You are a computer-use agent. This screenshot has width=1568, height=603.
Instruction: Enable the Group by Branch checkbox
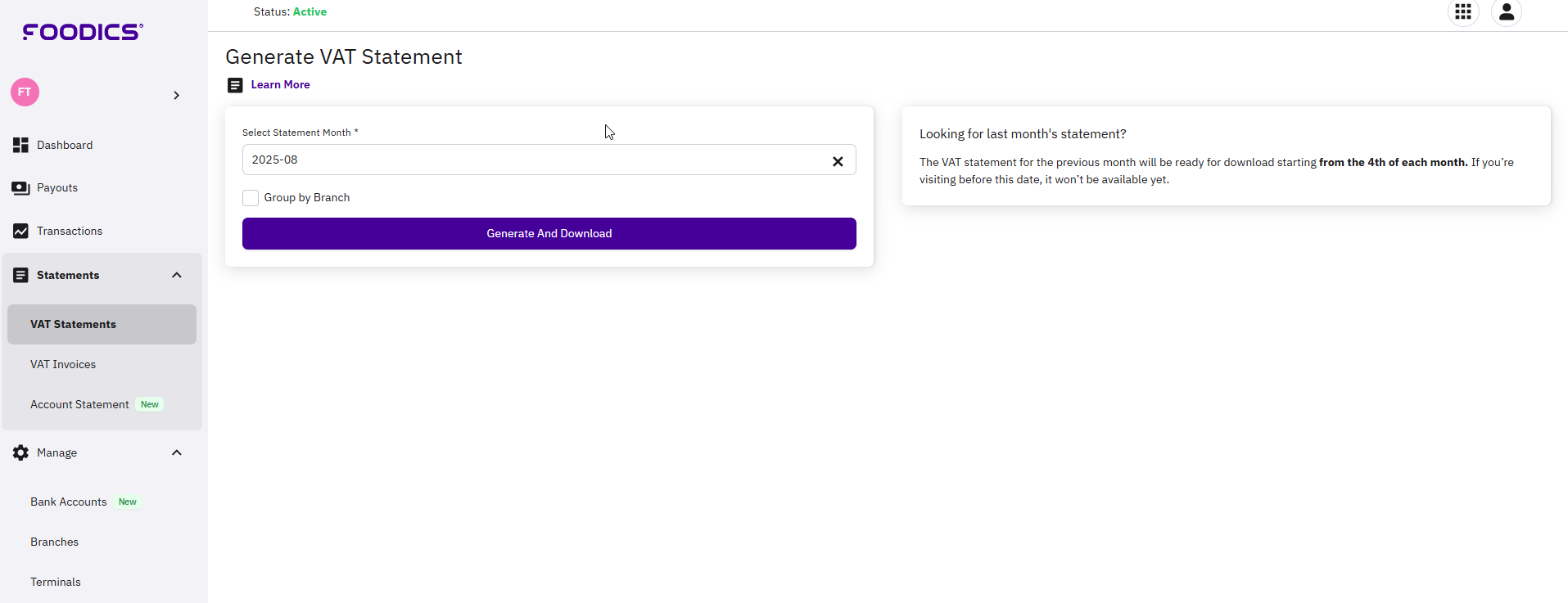pyautogui.click(x=251, y=198)
